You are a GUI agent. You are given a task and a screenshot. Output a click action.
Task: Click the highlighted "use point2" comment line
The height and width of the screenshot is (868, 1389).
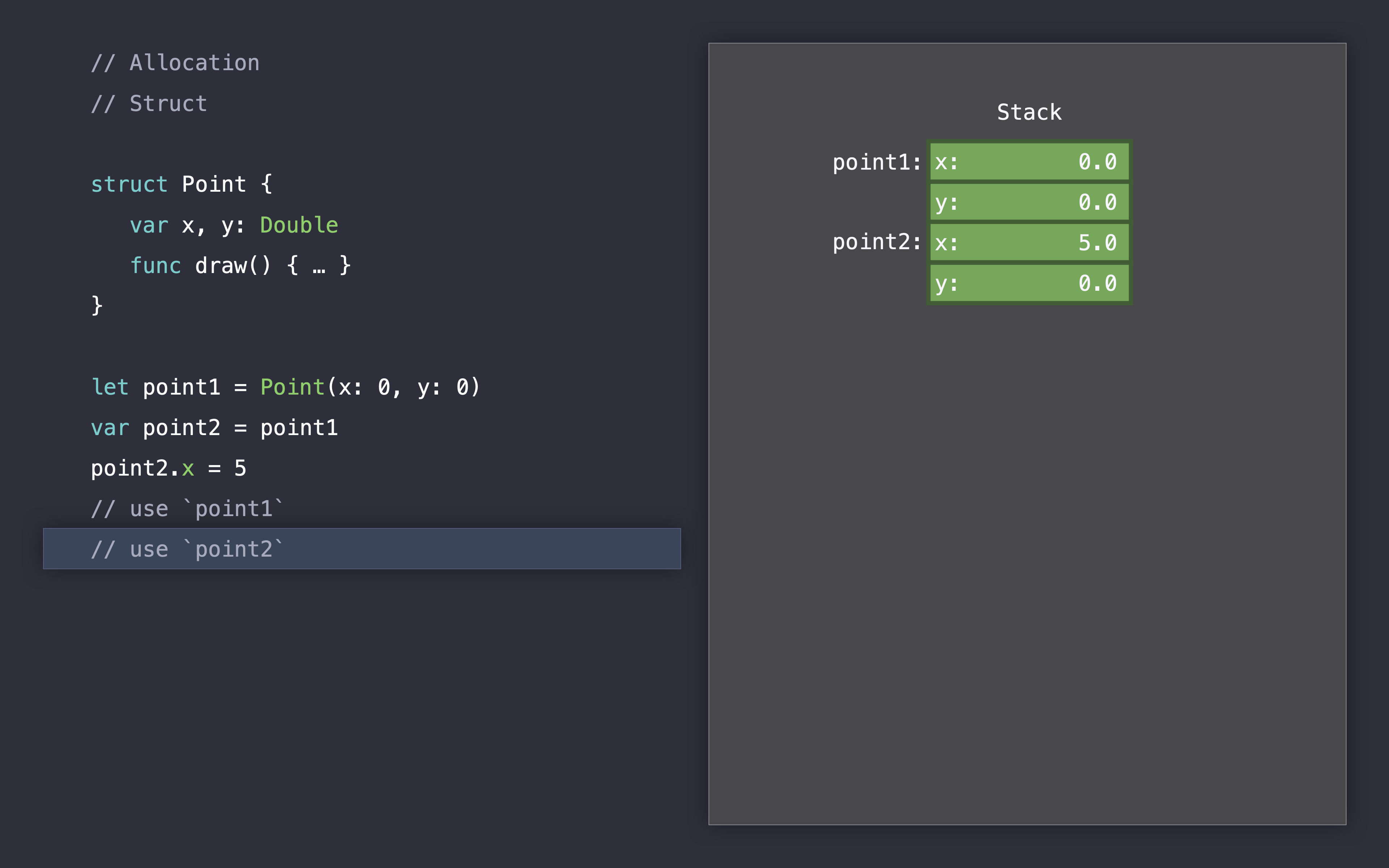point(362,549)
